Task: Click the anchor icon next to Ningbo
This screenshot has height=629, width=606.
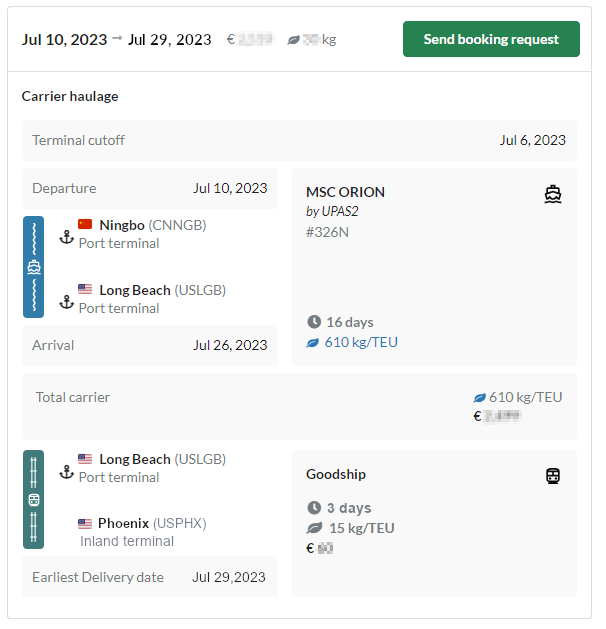Action: pyautogui.click(x=66, y=236)
